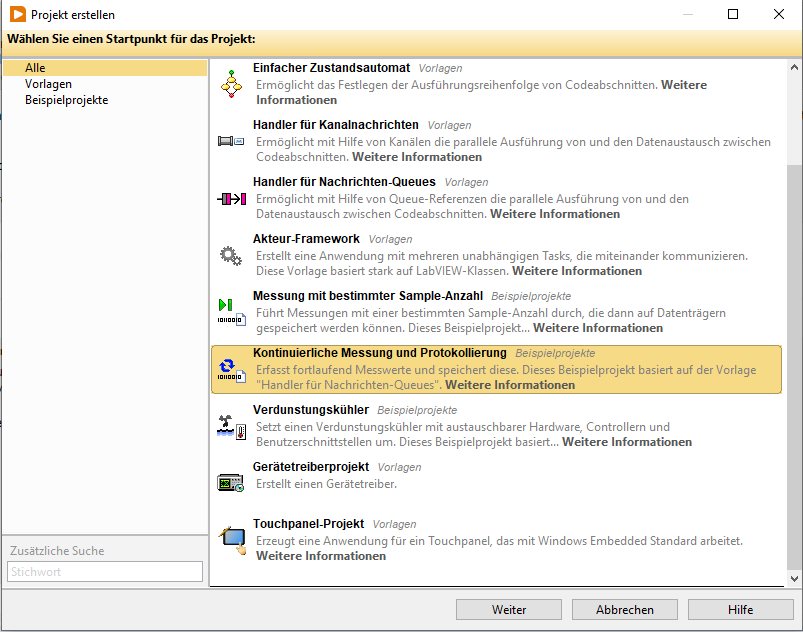Maximize the Projekt erstellen window
Viewport: 803px width, 632px height.
[733, 14]
